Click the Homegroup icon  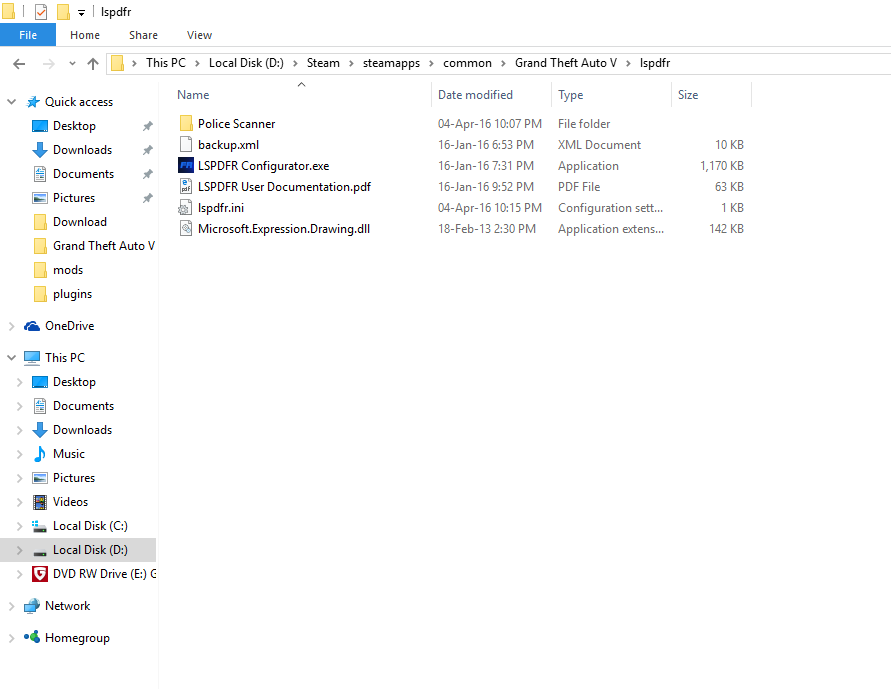[x=32, y=637]
